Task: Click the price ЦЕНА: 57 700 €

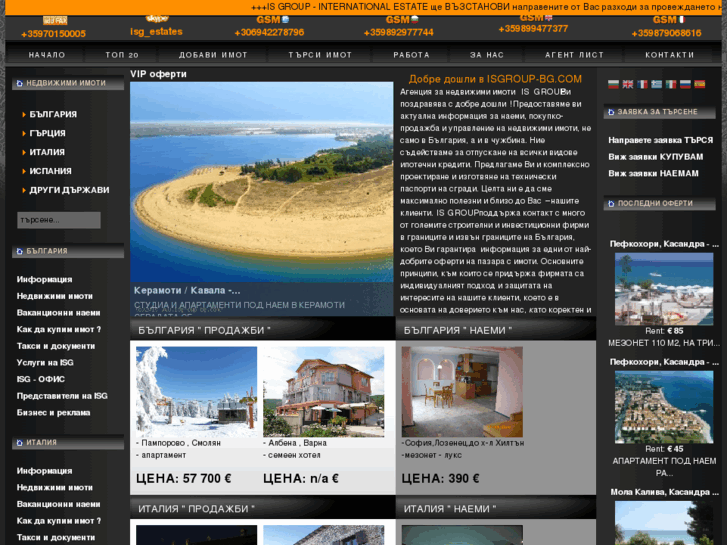Action: point(184,479)
